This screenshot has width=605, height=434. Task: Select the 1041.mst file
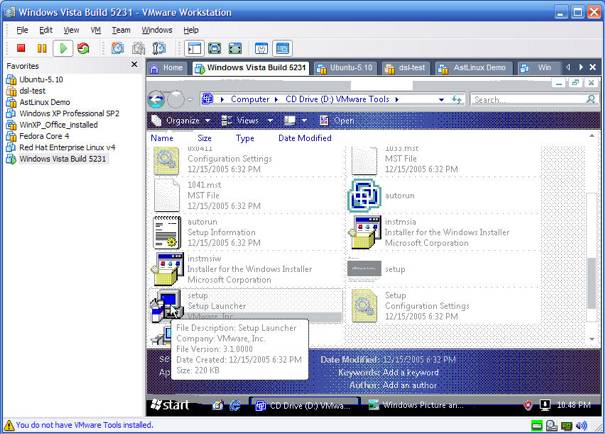tap(246, 195)
